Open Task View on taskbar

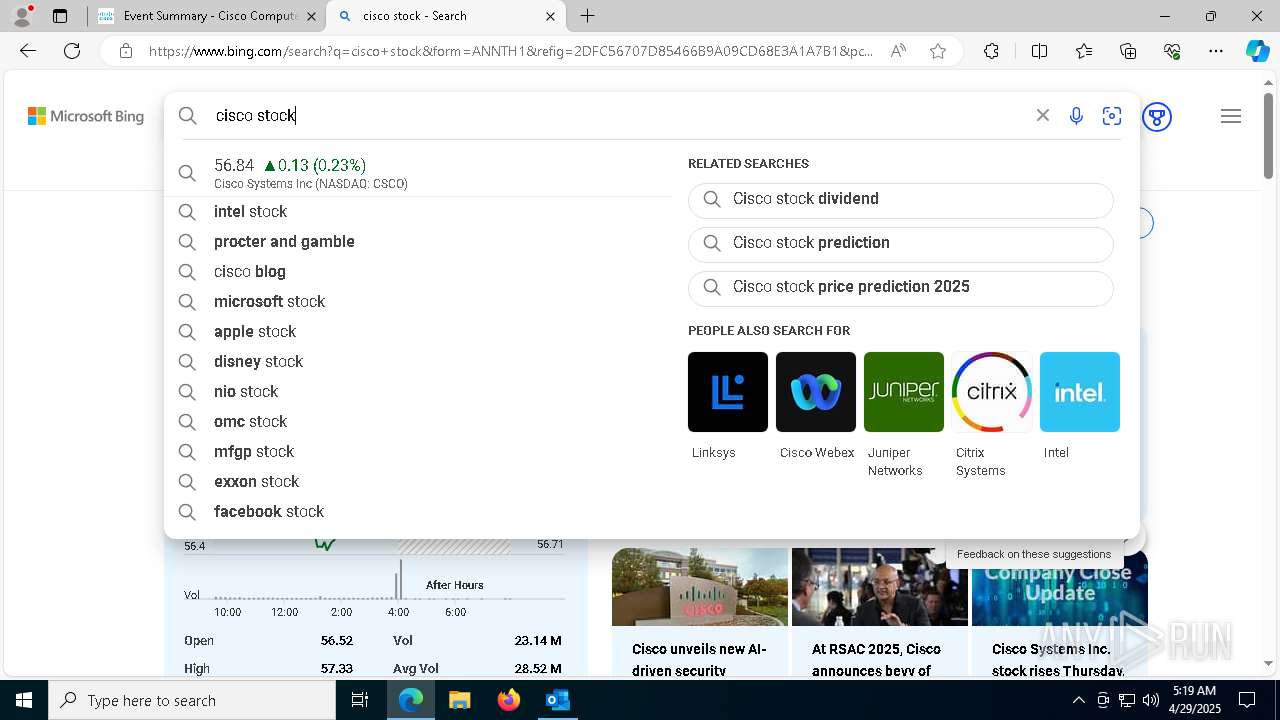[360, 700]
